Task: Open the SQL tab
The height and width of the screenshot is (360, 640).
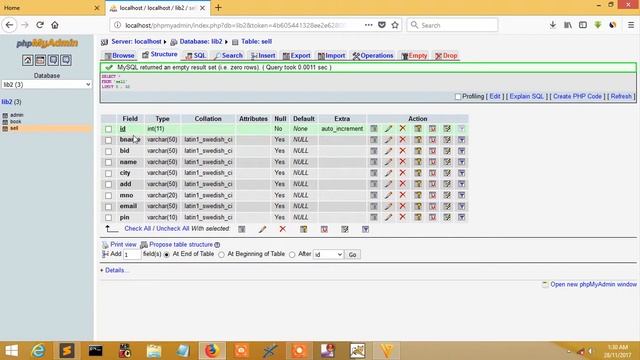Action: click(196, 56)
